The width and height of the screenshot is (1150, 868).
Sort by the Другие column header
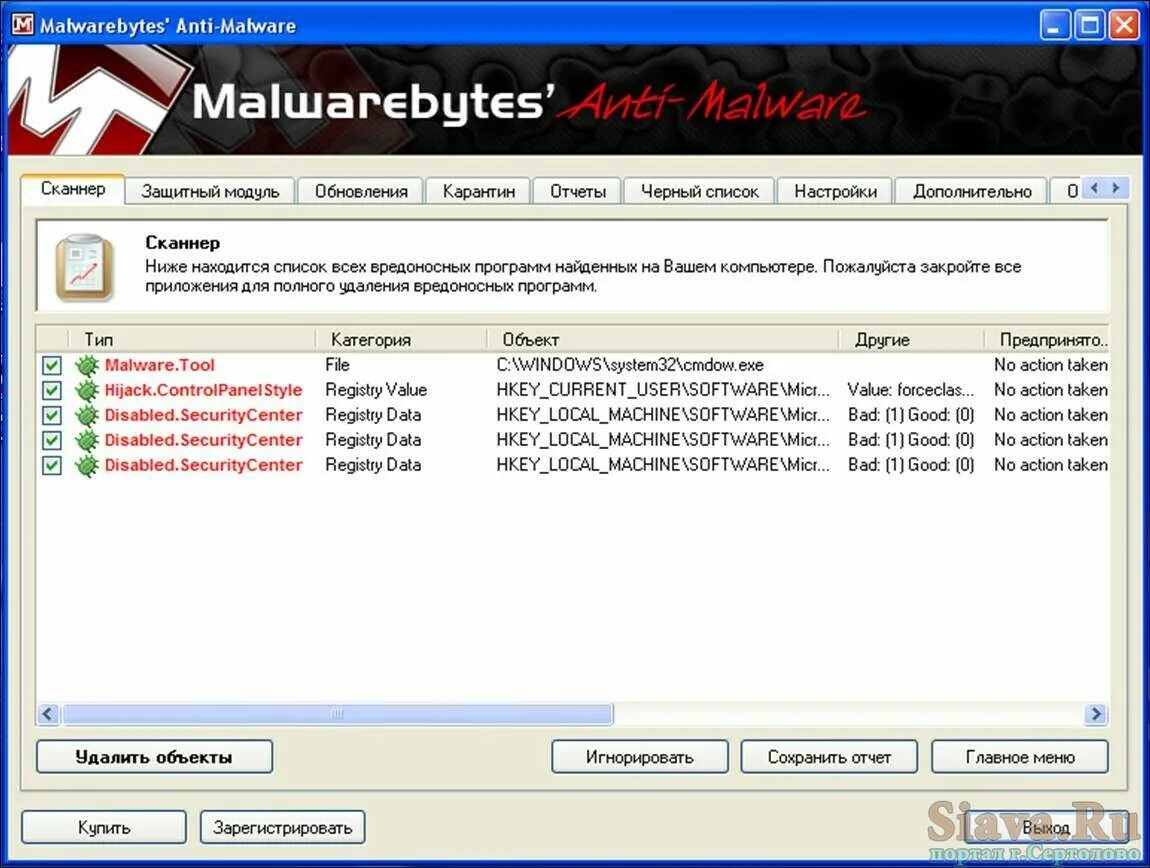(912, 340)
